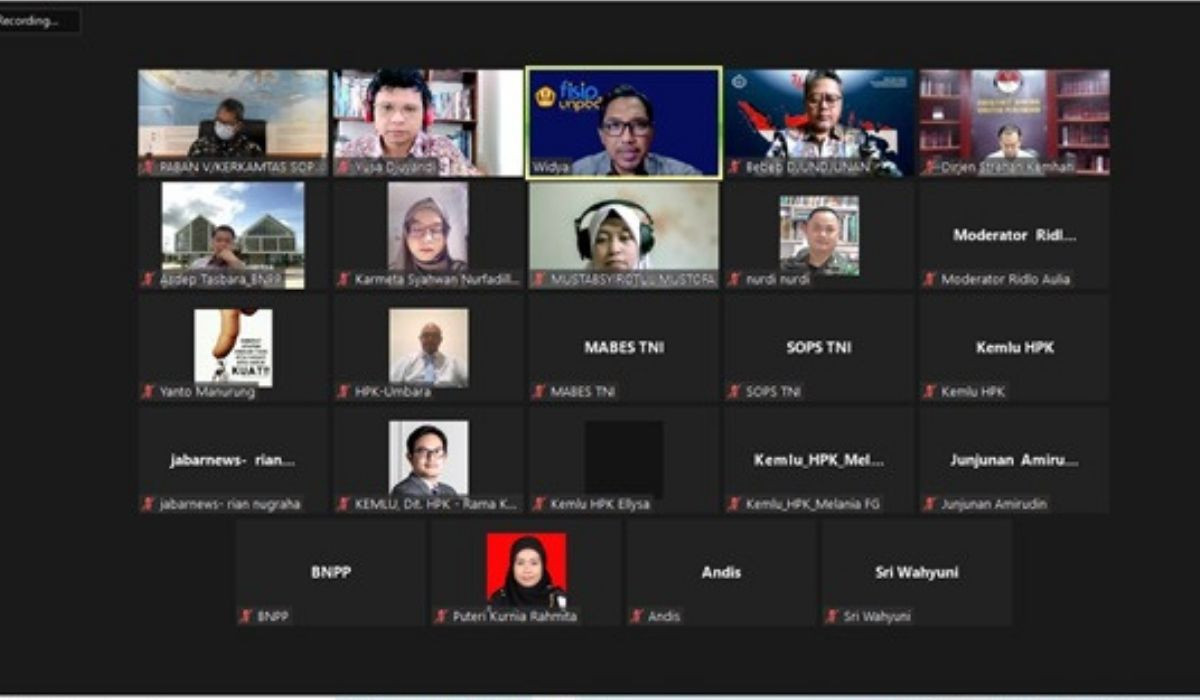Click the Karmeta Syahwan Nurfadilla name label

pyautogui.click(x=432, y=280)
